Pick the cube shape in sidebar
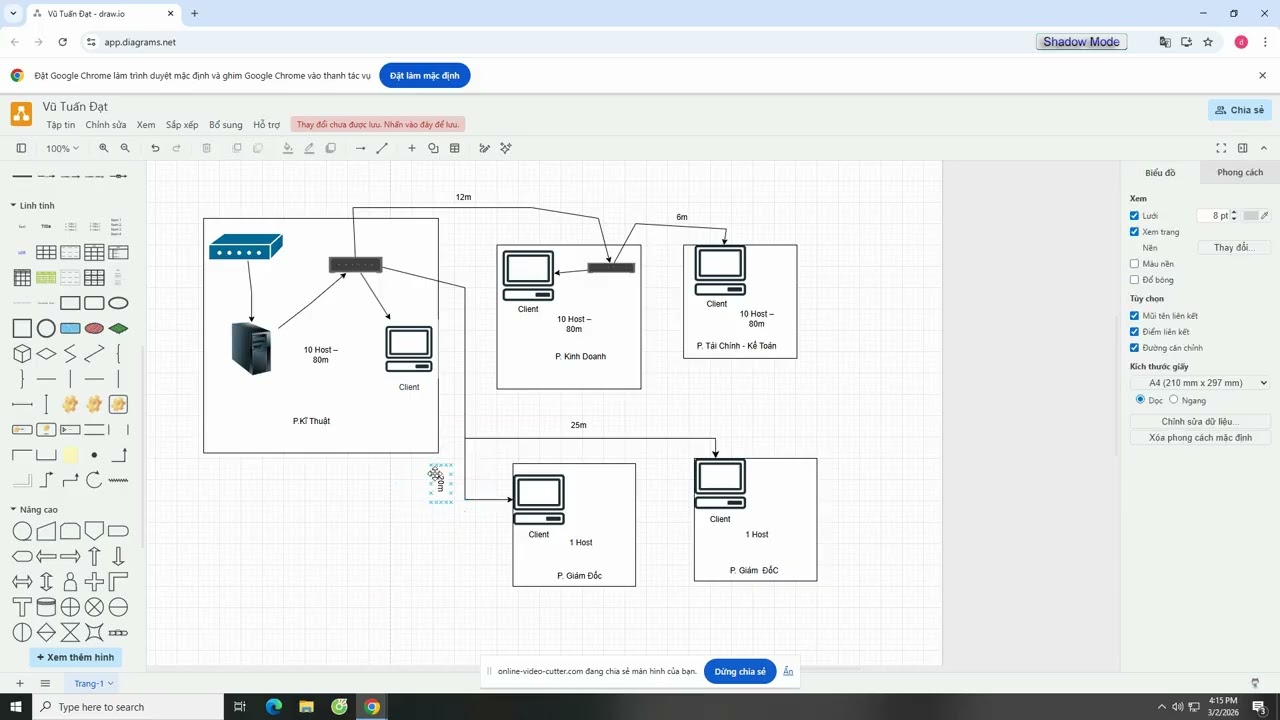The height and width of the screenshot is (720, 1280). pyautogui.click(x=22, y=353)
